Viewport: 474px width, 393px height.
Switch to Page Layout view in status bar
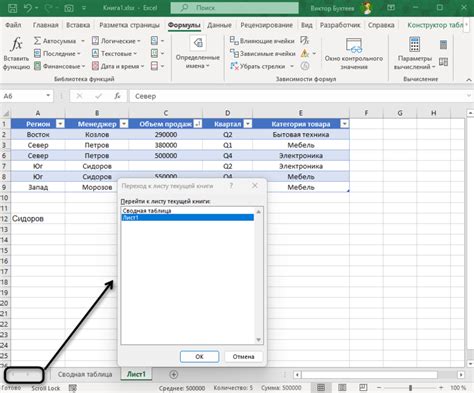[342, 388]
